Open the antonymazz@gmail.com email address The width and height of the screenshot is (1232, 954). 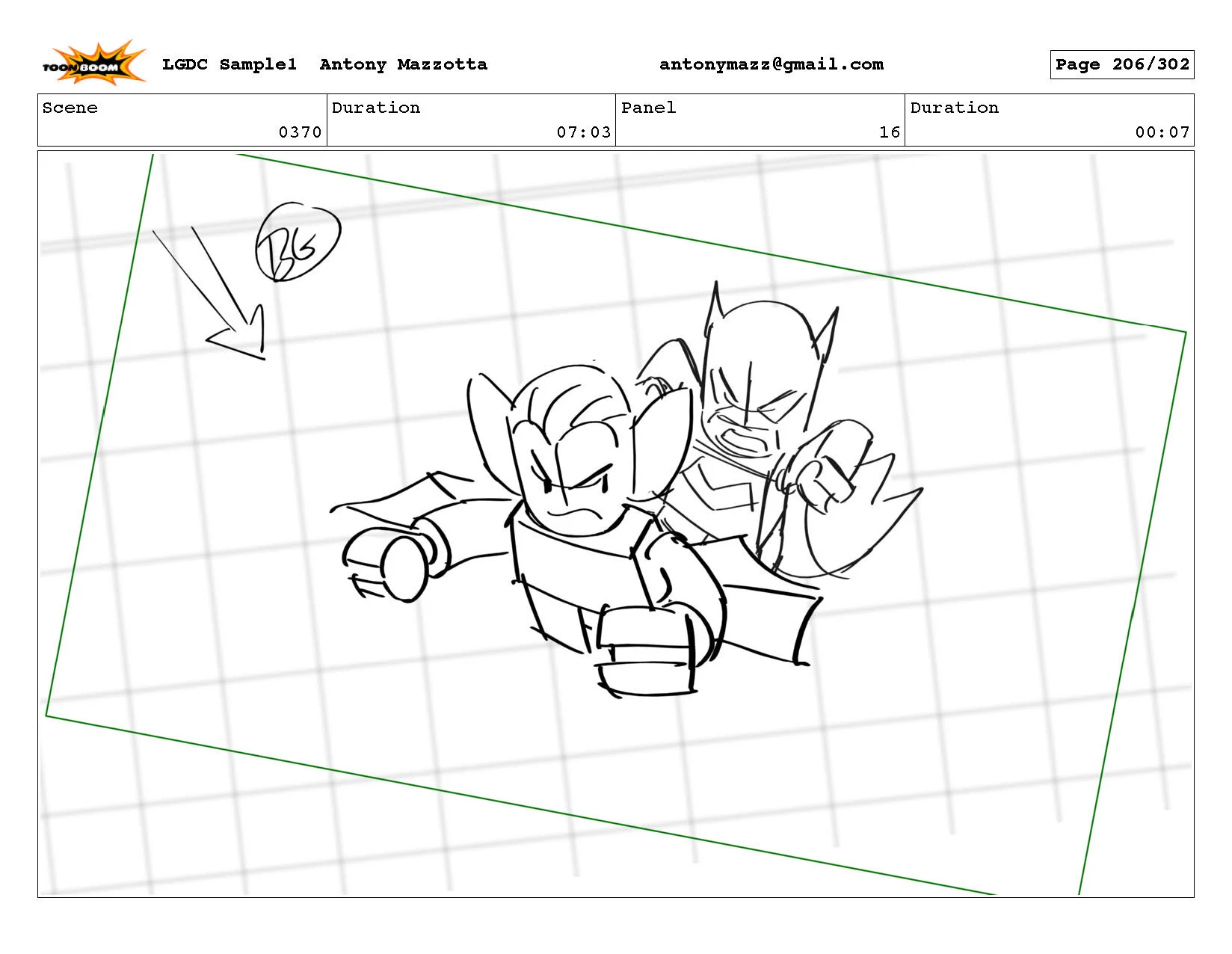click(x=771, y=64)
